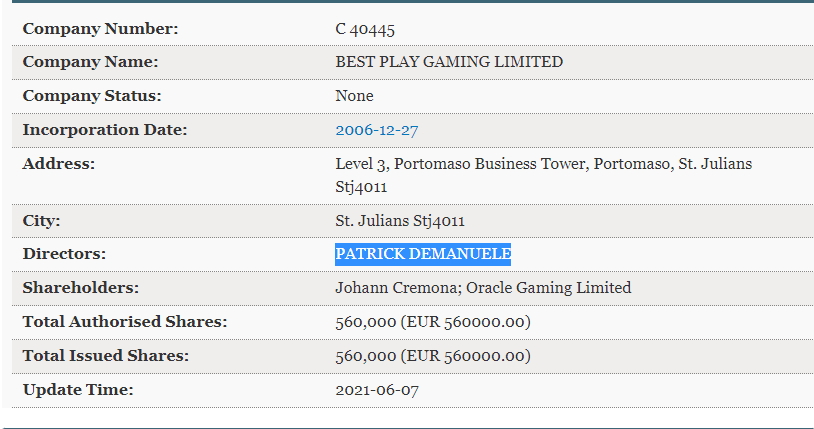Click the Update Time label
Image resolution: width=814 pixels, height=429 pixels.
[78, 390]
